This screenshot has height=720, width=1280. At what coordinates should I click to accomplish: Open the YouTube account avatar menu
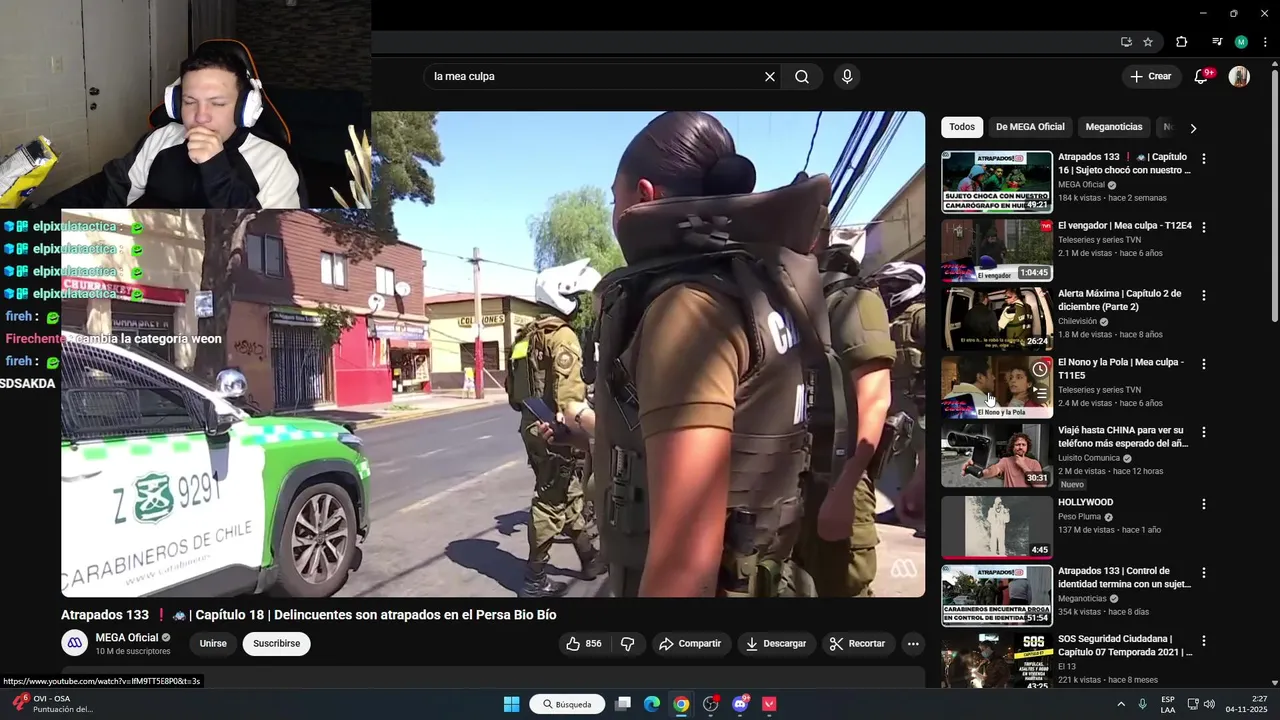click(1239, 76)
